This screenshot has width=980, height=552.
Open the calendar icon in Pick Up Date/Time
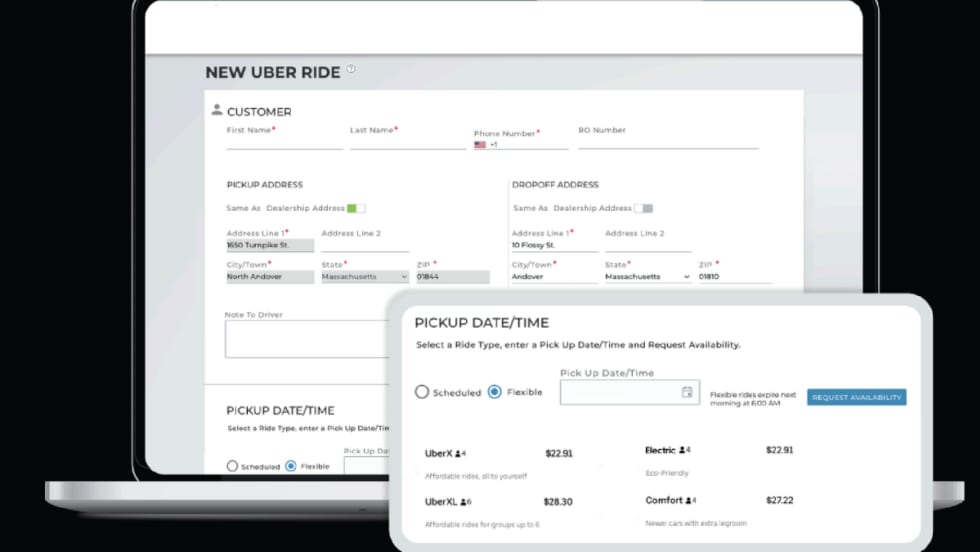(687, 392)
